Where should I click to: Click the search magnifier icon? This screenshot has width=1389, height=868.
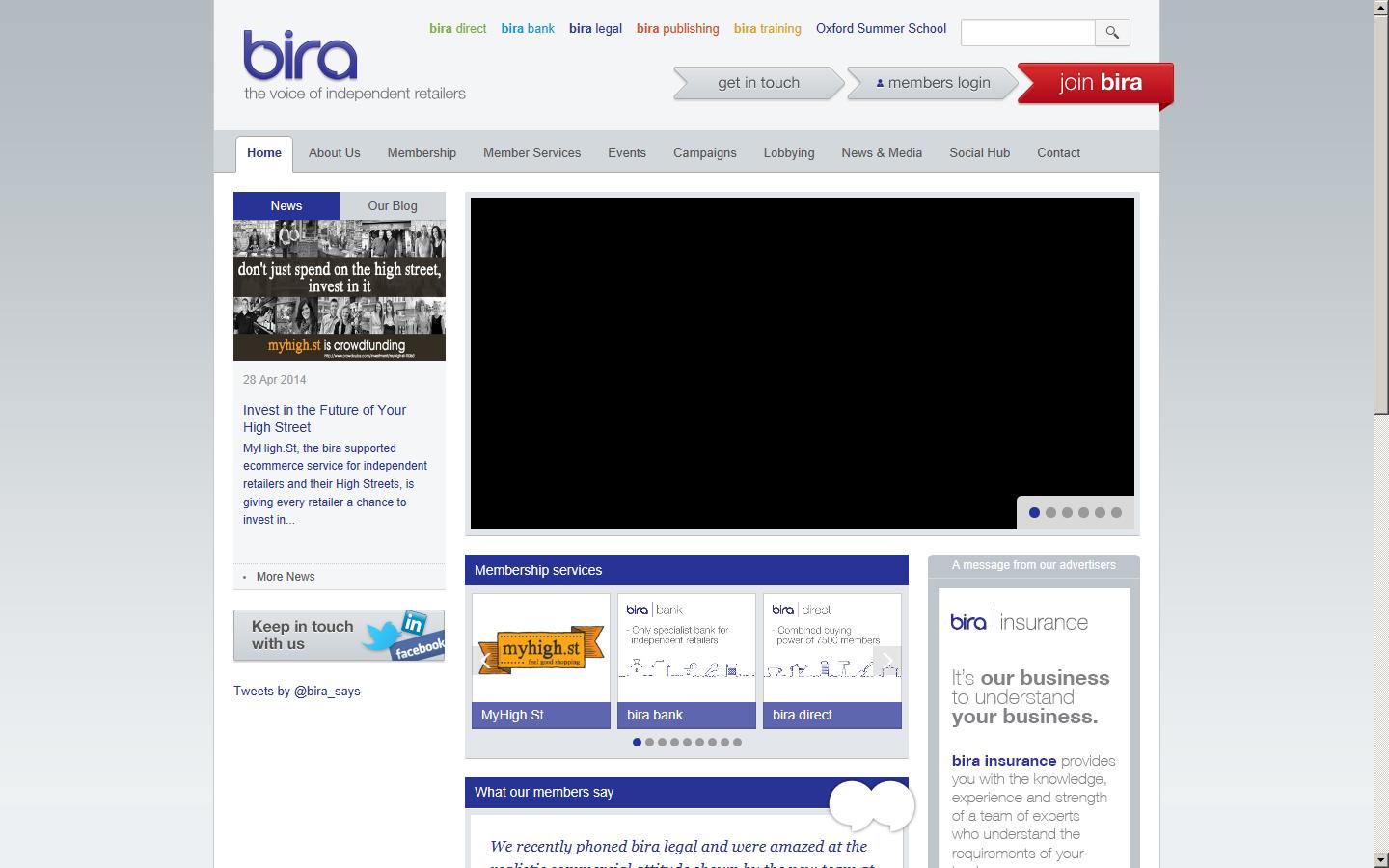(1111, 32)
